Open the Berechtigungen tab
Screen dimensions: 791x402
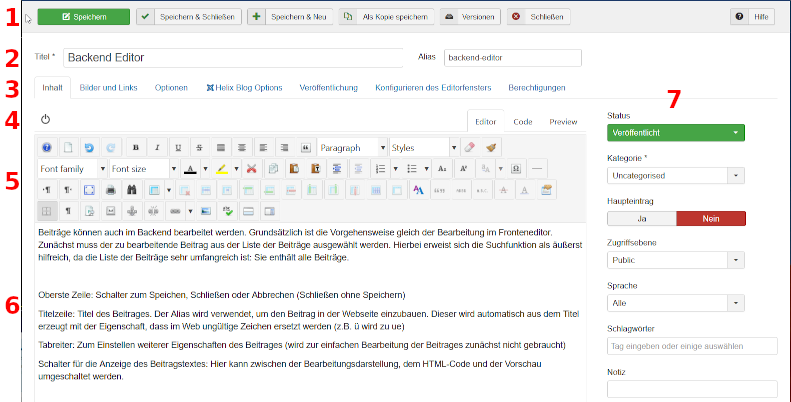(537, 88)
